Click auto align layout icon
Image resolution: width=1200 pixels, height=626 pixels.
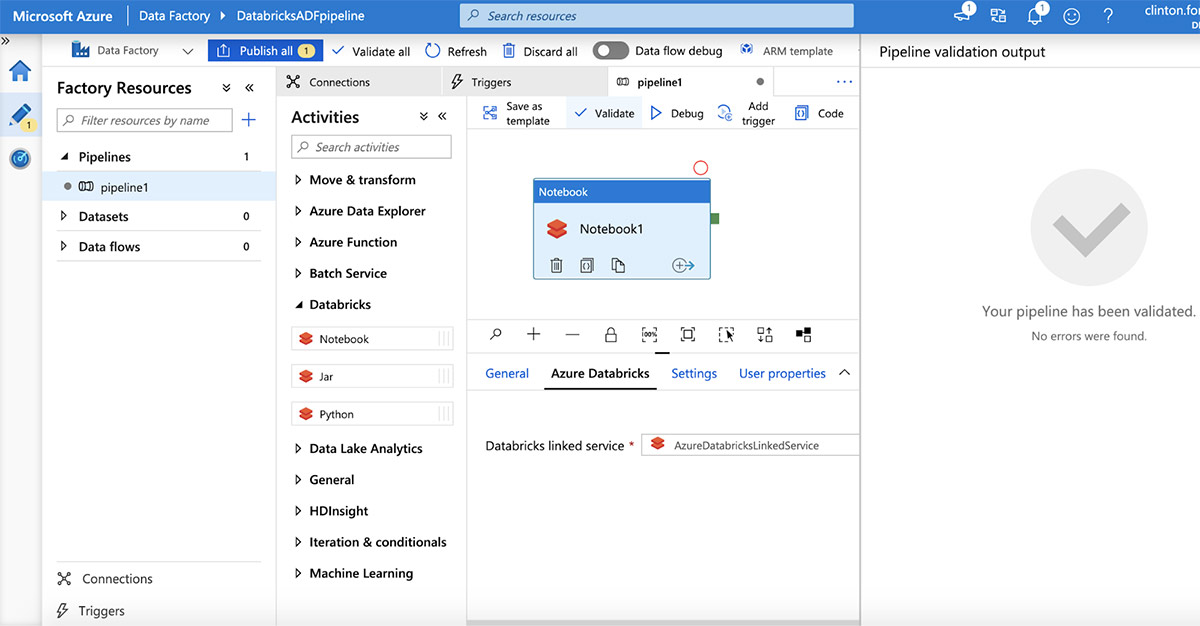[x=765, y=335]
